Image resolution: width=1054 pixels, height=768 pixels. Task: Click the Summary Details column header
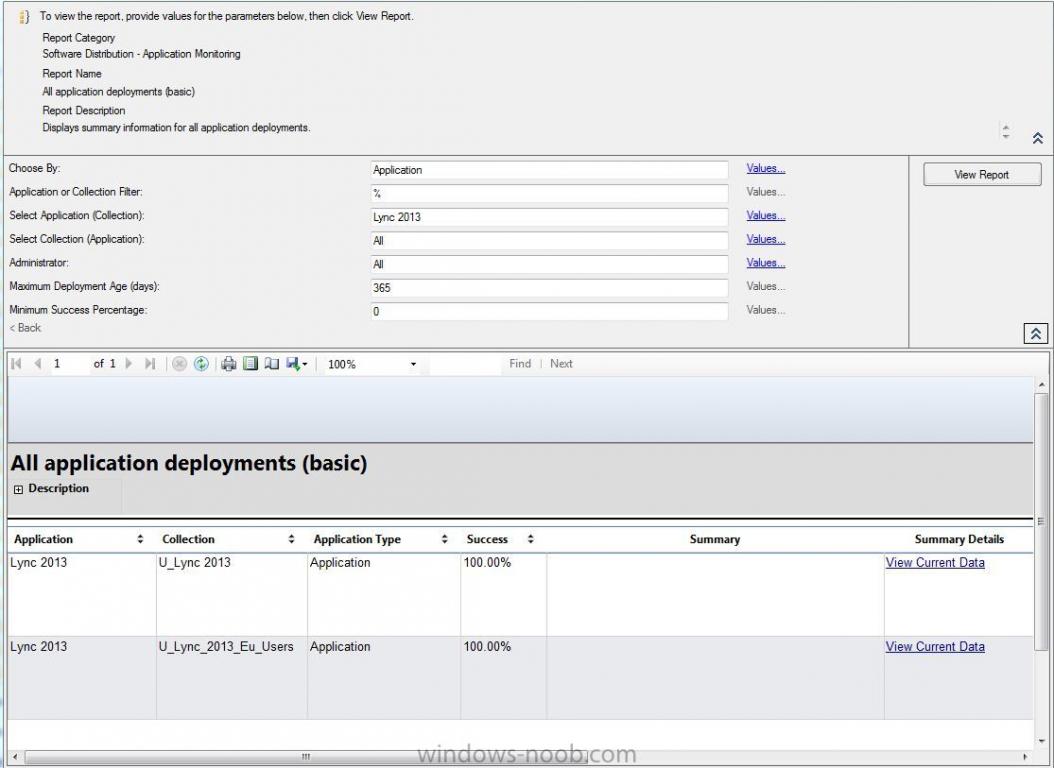(x=959, y=539)
